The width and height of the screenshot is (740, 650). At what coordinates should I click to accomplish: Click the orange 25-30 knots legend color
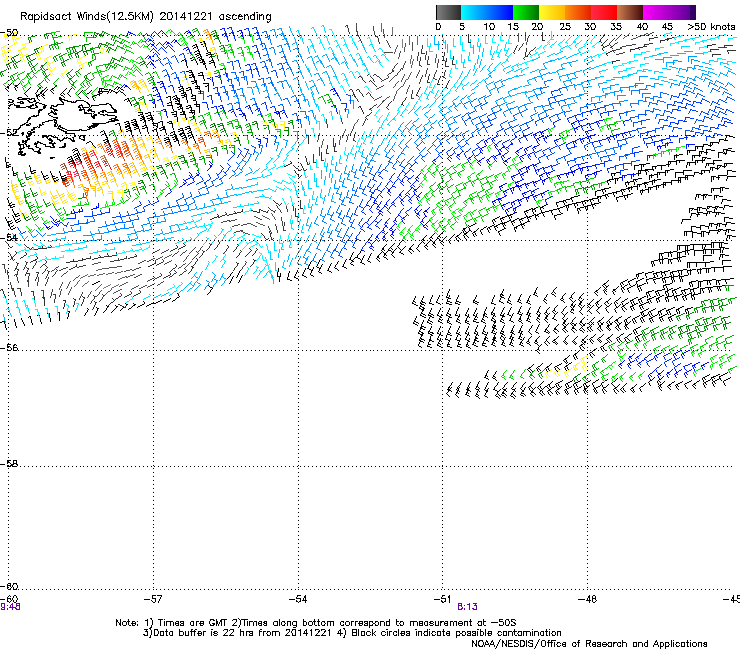click(x=578, y=12)
